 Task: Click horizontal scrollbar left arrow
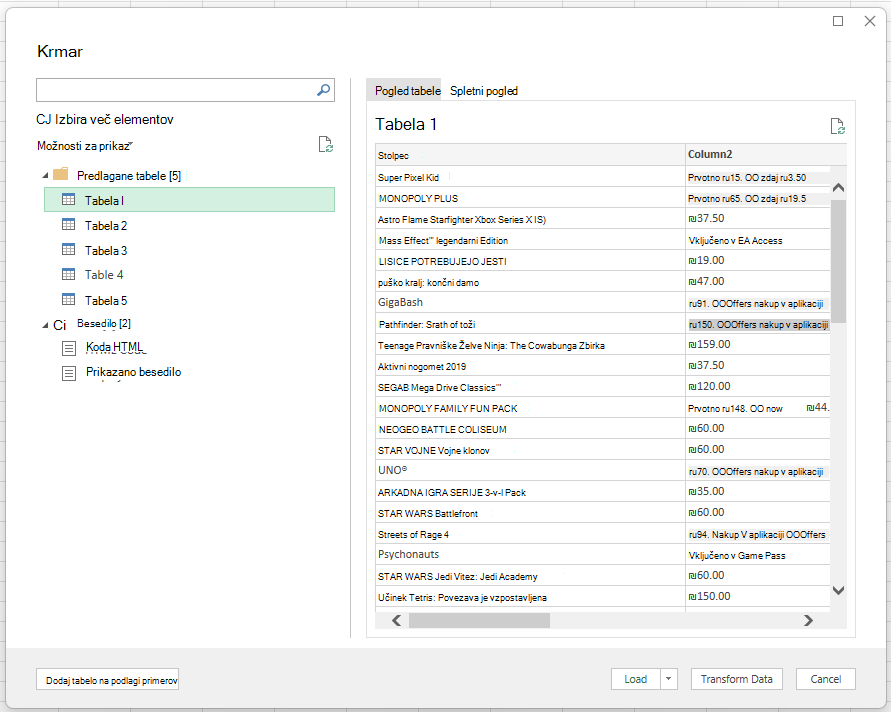pos(397,621)
